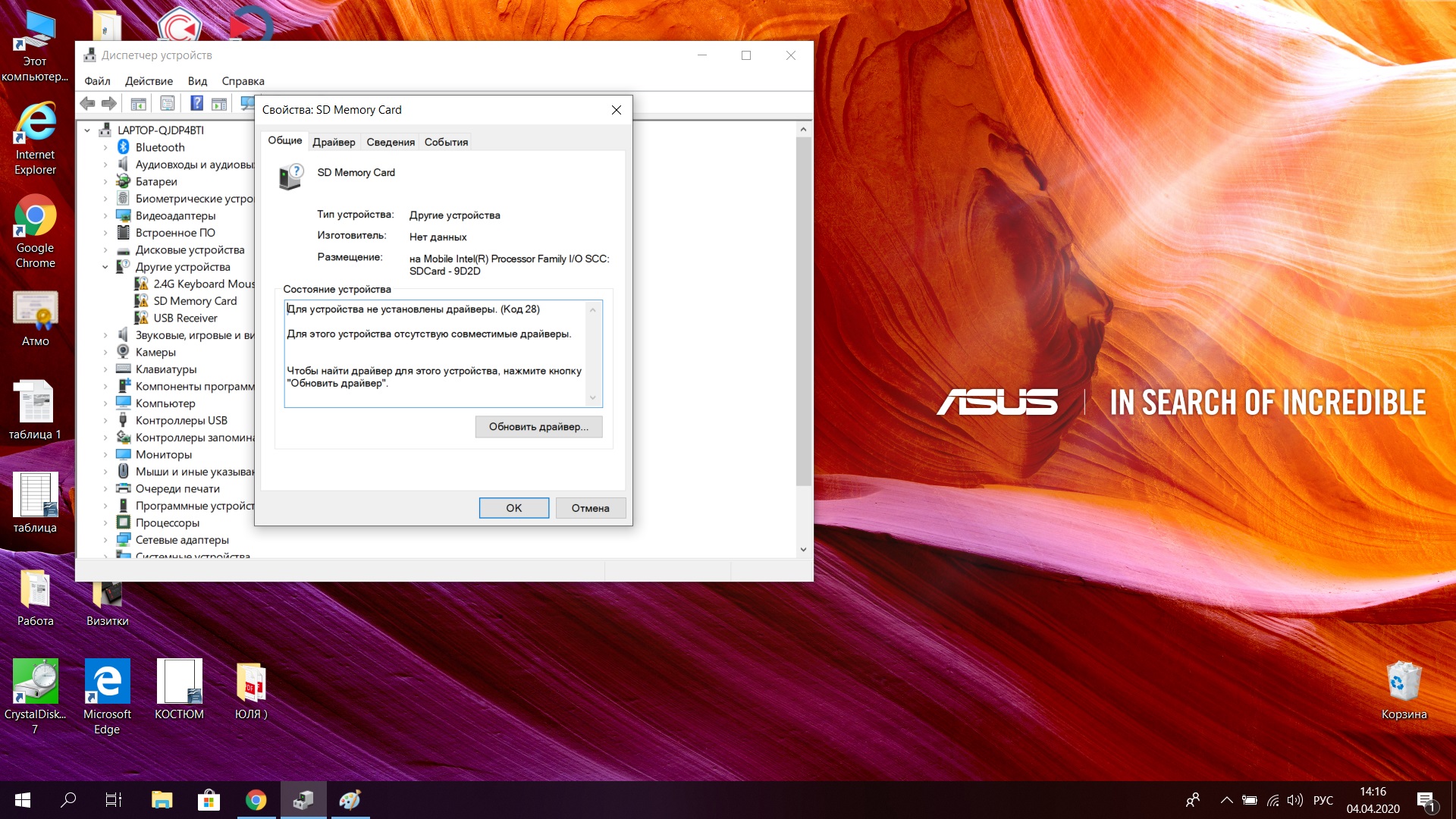Open the Windows Start menu
Viewport: 1456px width, 819px height.
tap(22, 800)
